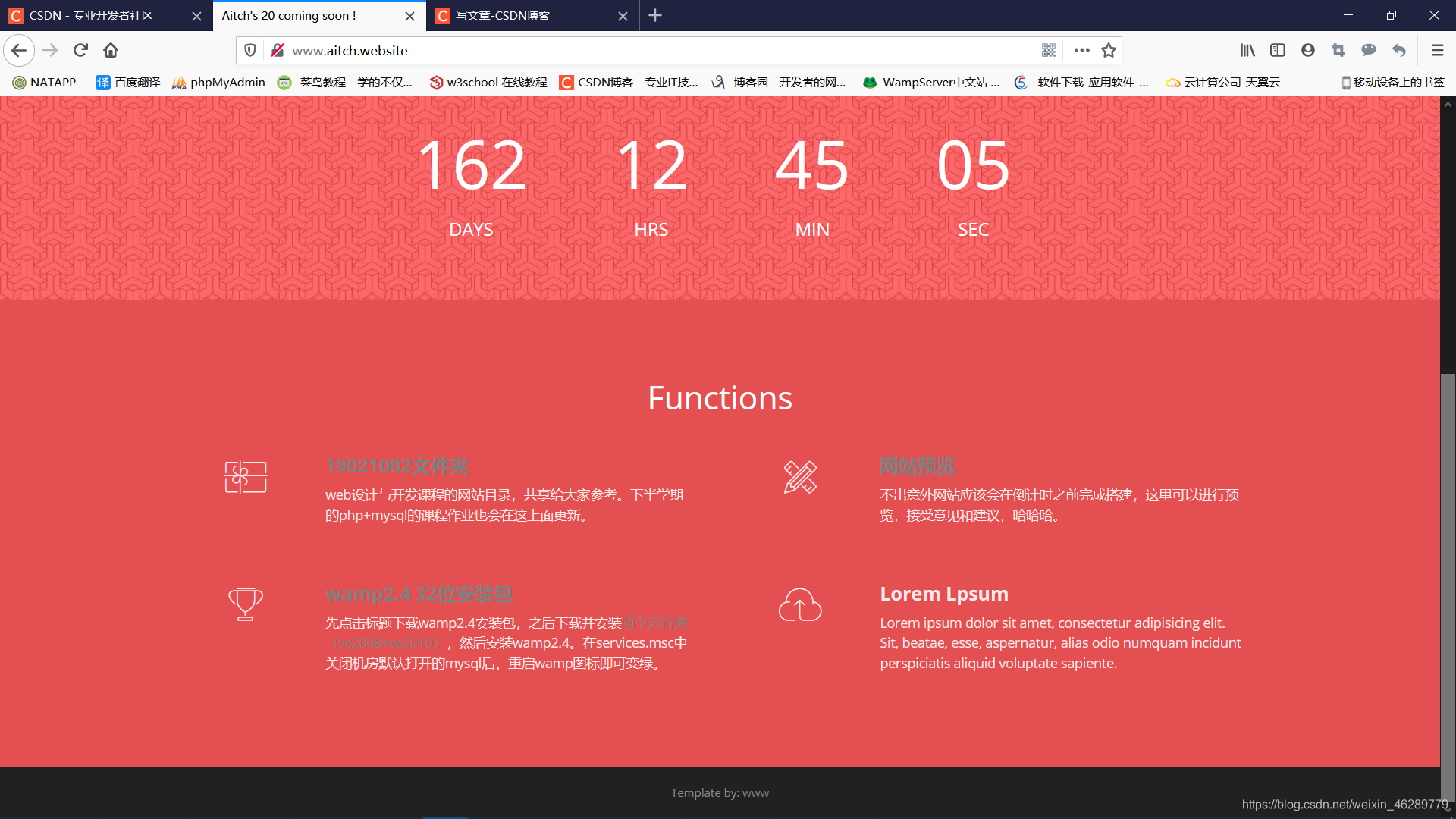Open the Firefox hamburger application menu

click(1437, 50)
